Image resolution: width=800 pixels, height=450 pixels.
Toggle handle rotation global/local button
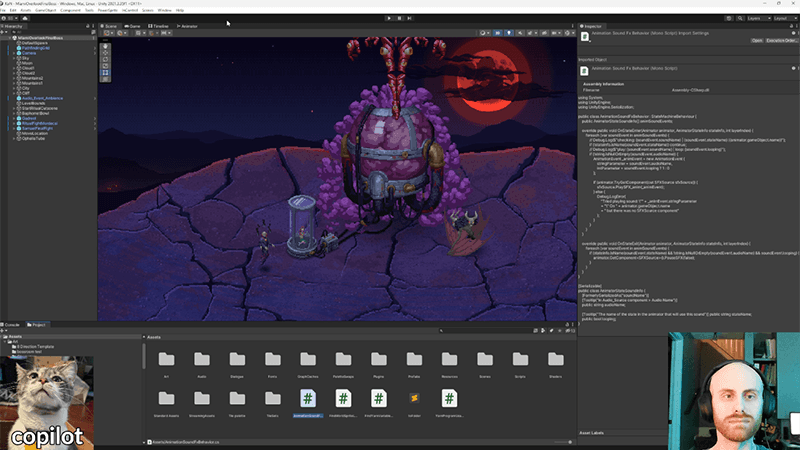tap(121, 33)
